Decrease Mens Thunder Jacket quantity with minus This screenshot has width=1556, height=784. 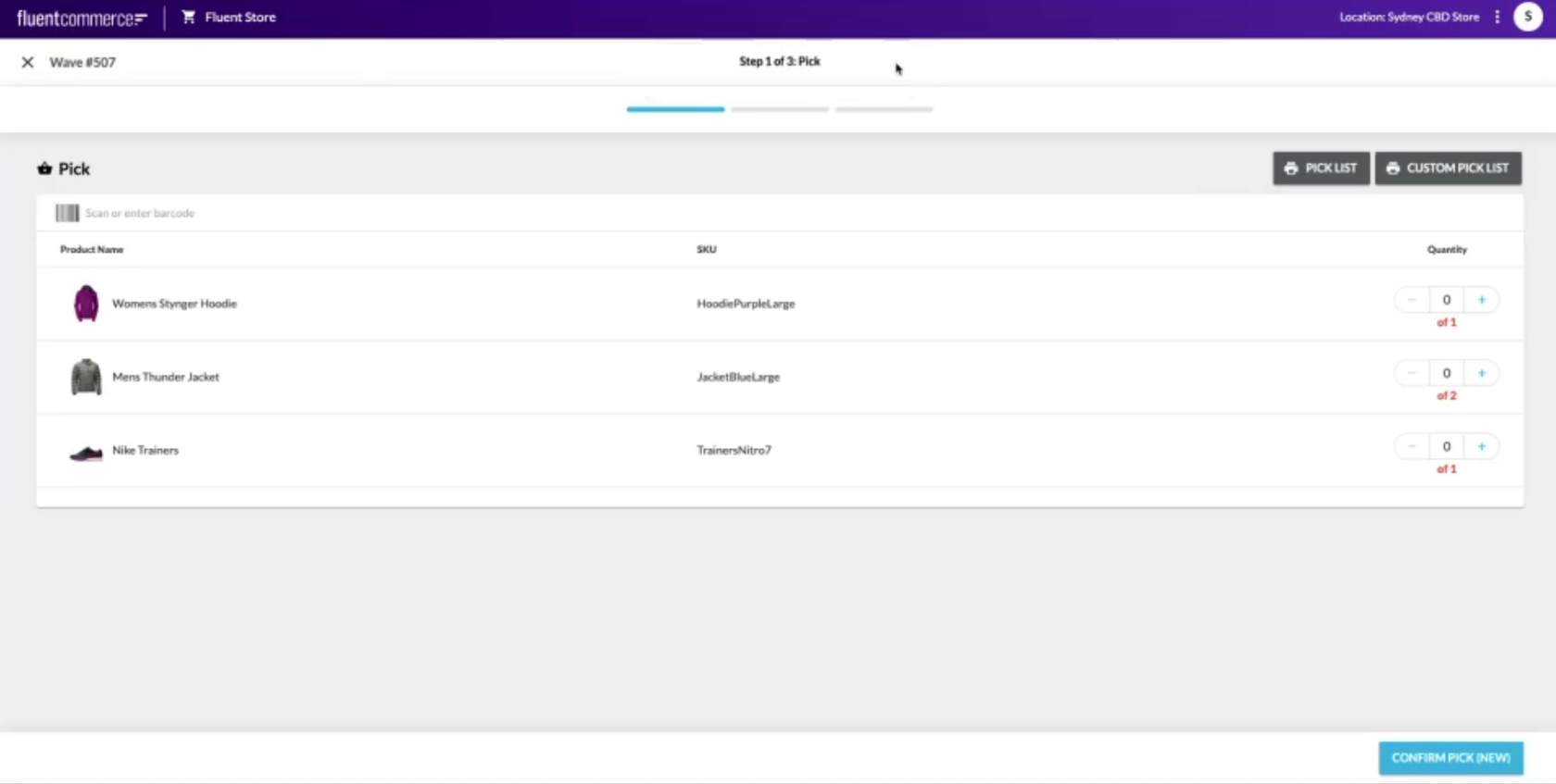coord(1412,373)
